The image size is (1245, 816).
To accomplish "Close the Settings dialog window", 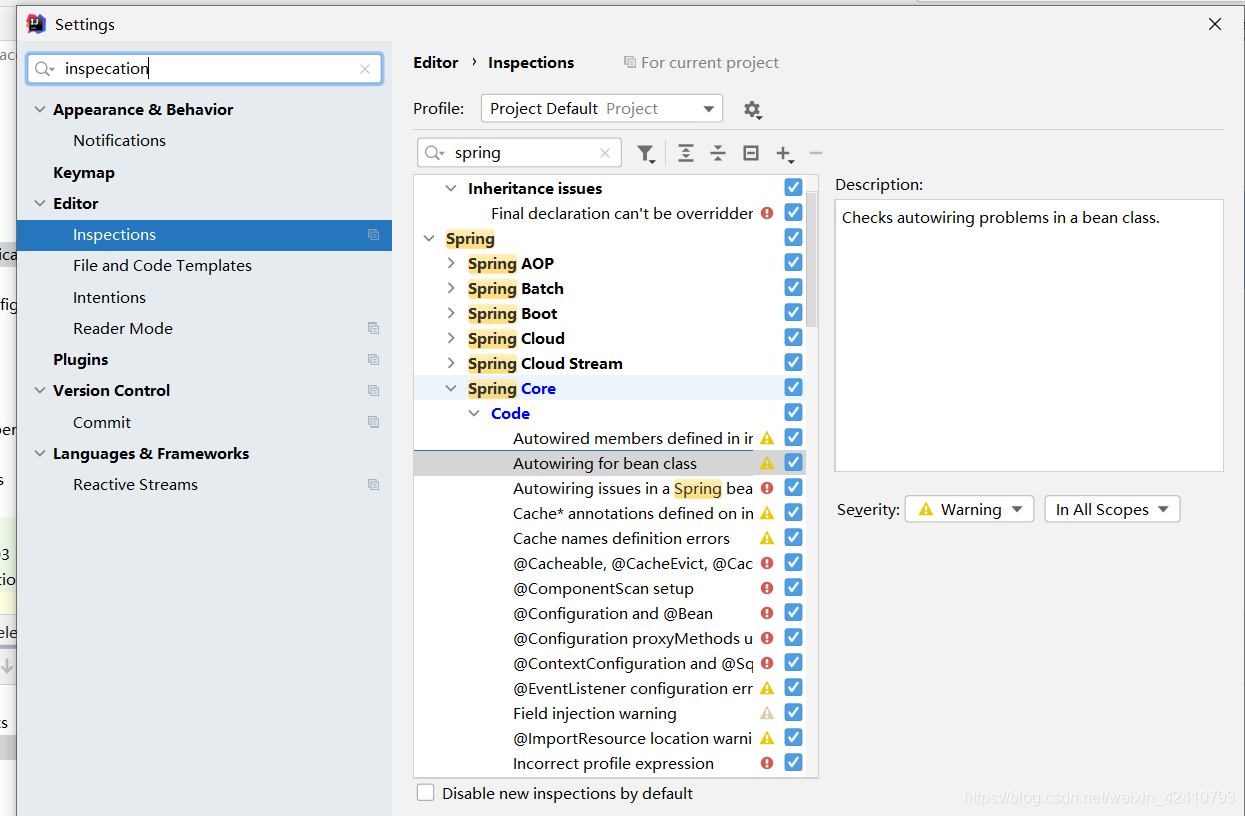I will point(1215,24).
